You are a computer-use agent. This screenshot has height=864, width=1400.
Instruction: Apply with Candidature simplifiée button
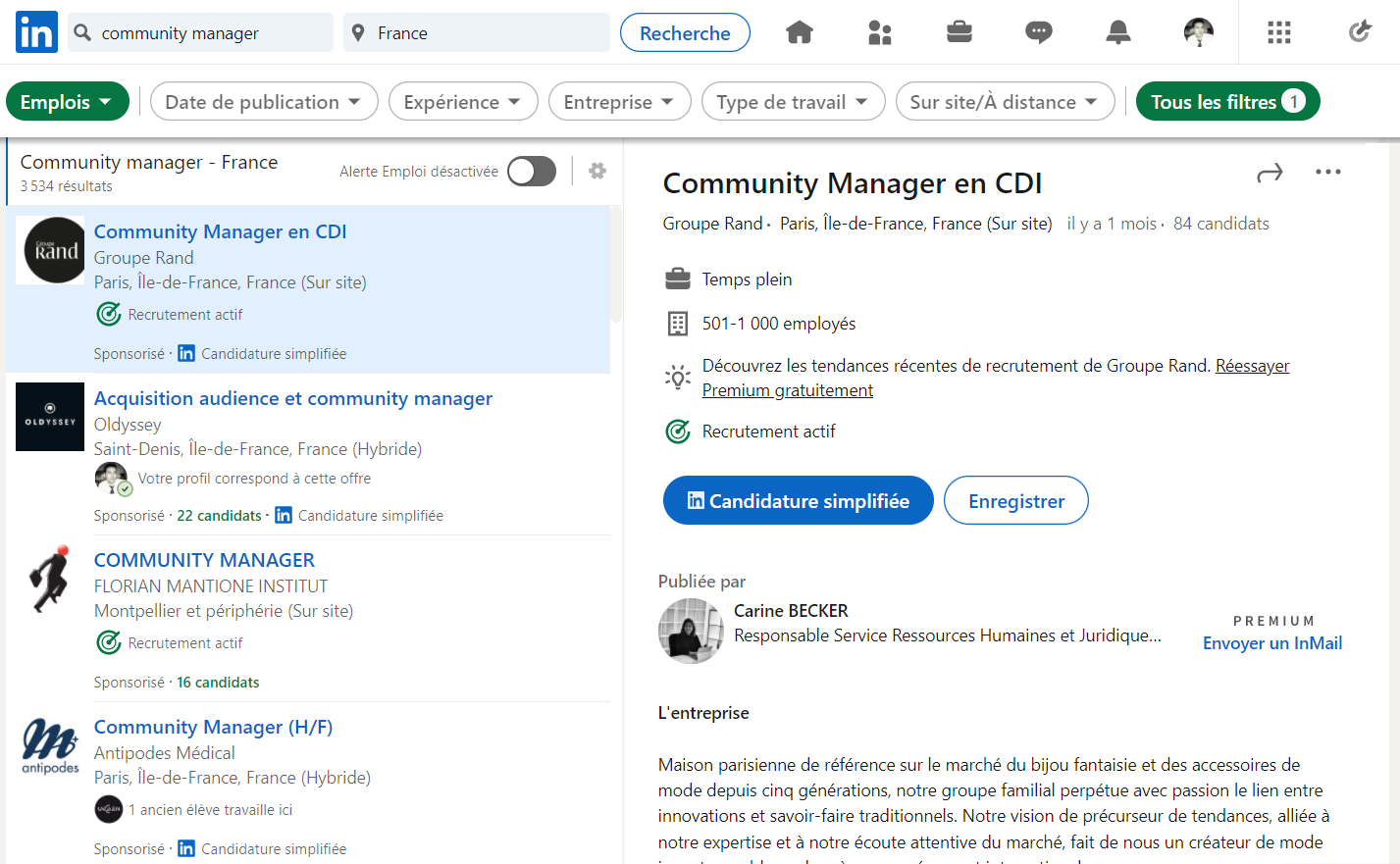pyautogui.click(x=799, y=500)
